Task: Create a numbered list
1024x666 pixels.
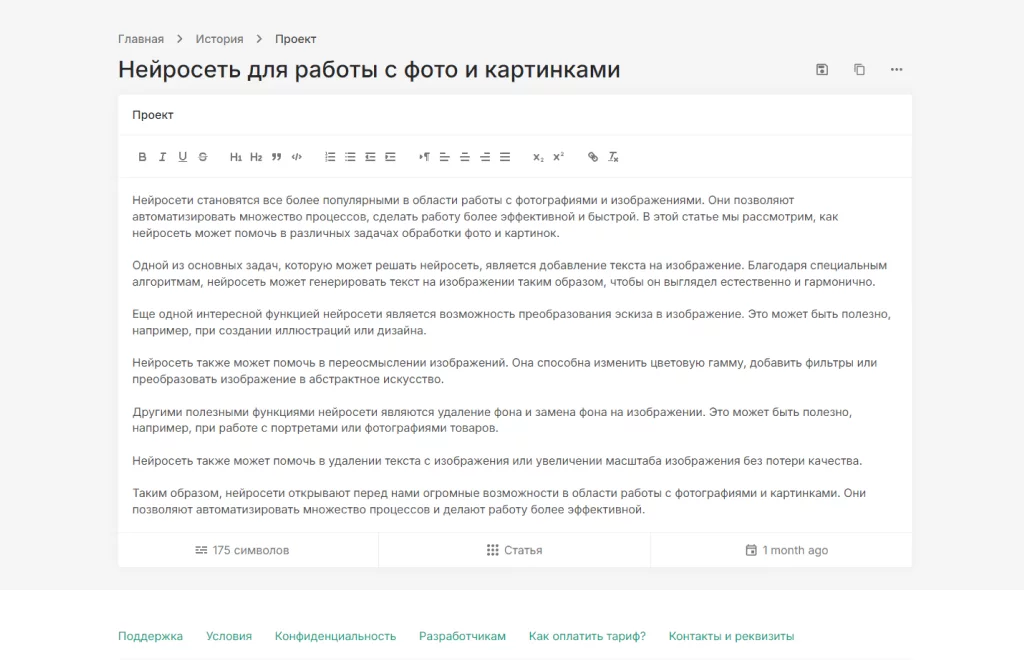Action: (x=329, y=157)
